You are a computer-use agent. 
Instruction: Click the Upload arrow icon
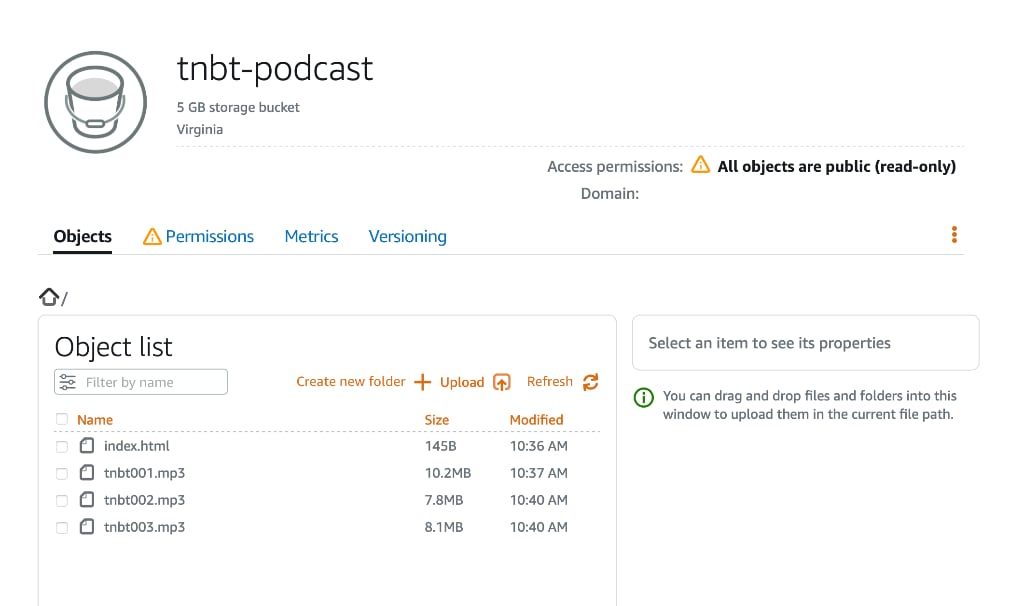coord(501,382)
